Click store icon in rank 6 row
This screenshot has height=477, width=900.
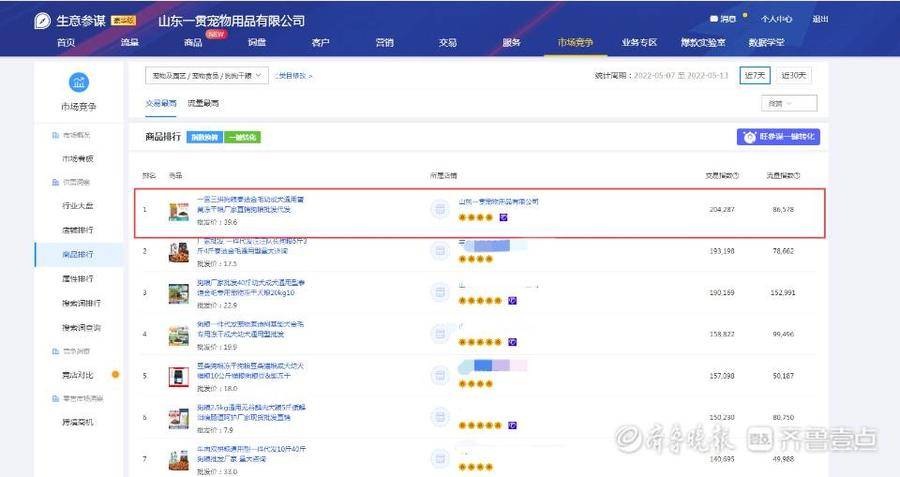point(440,417)
